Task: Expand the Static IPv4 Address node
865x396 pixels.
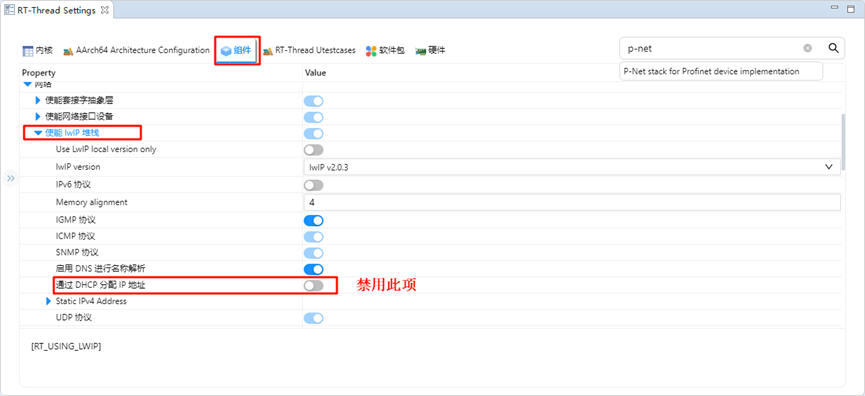Action: pyautogui.click(x=49, y=301)
